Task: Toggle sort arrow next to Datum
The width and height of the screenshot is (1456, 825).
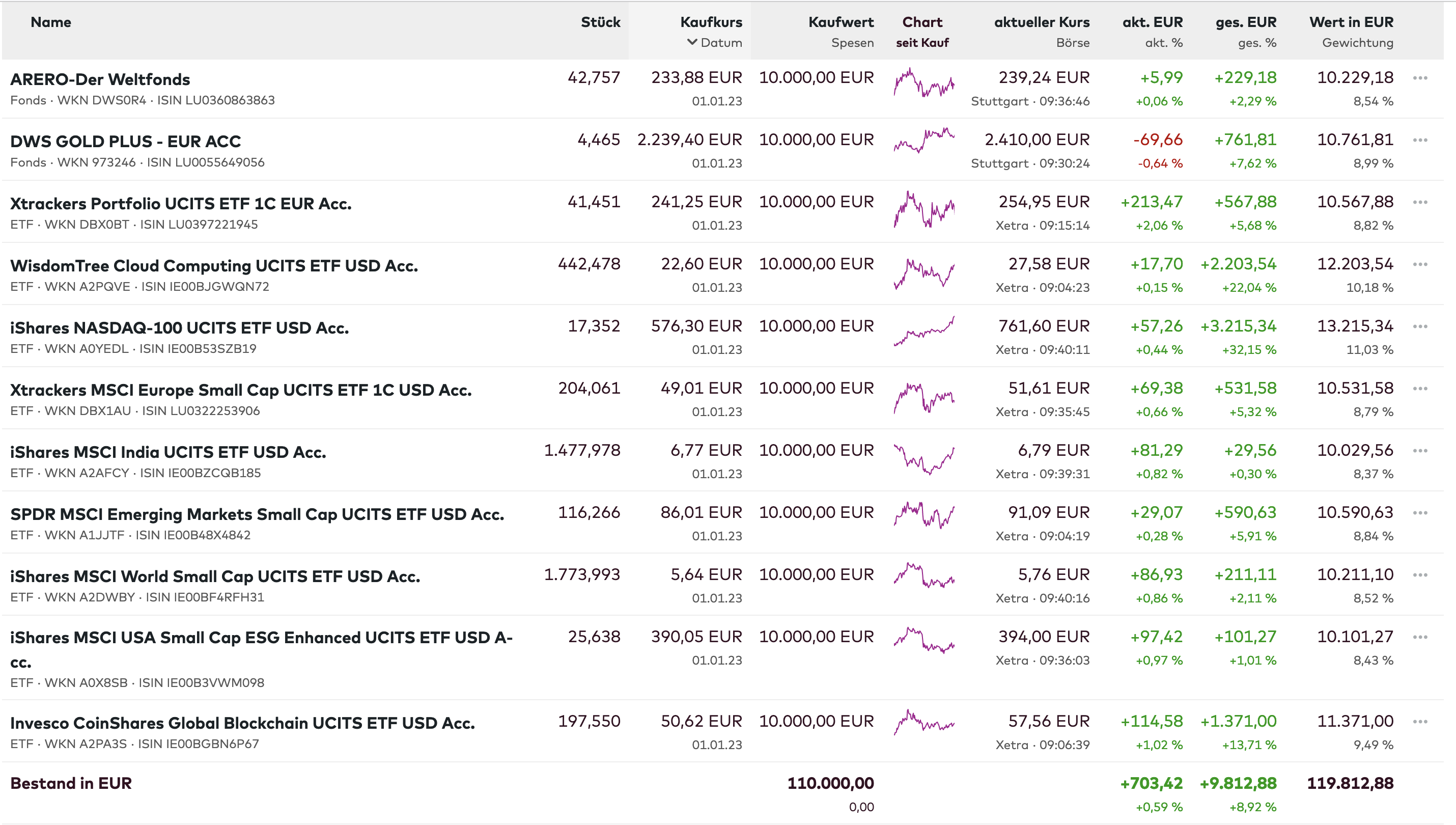Action: 691,42
